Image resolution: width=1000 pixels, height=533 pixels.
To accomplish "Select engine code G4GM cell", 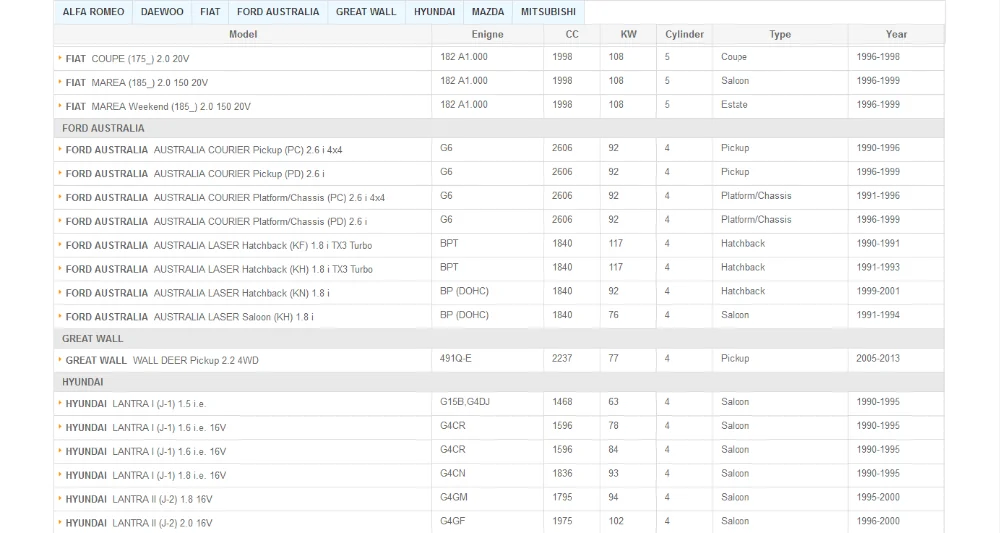I will pos(453,497).
